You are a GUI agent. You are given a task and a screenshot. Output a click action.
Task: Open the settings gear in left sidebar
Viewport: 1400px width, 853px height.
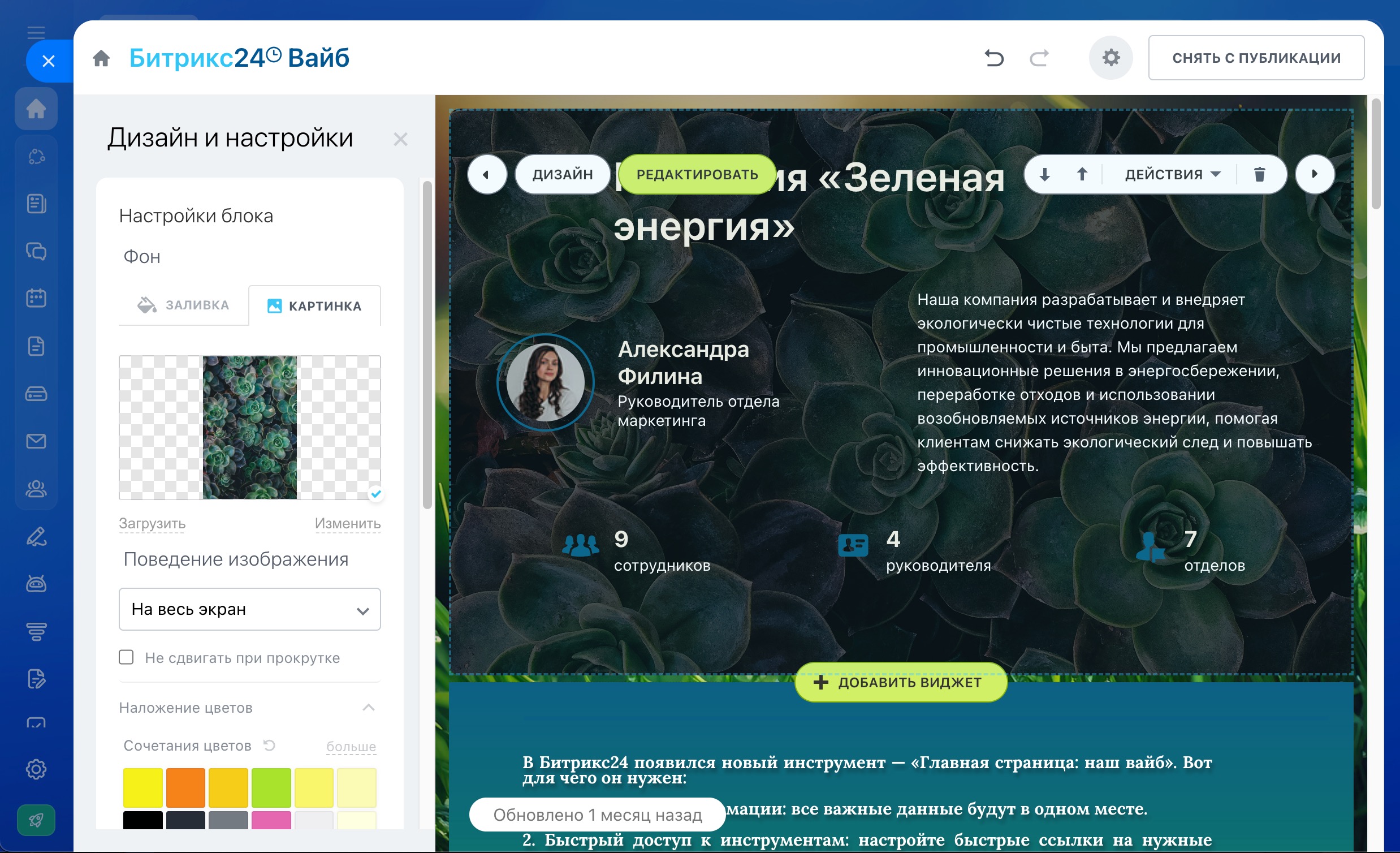(36, 769)
